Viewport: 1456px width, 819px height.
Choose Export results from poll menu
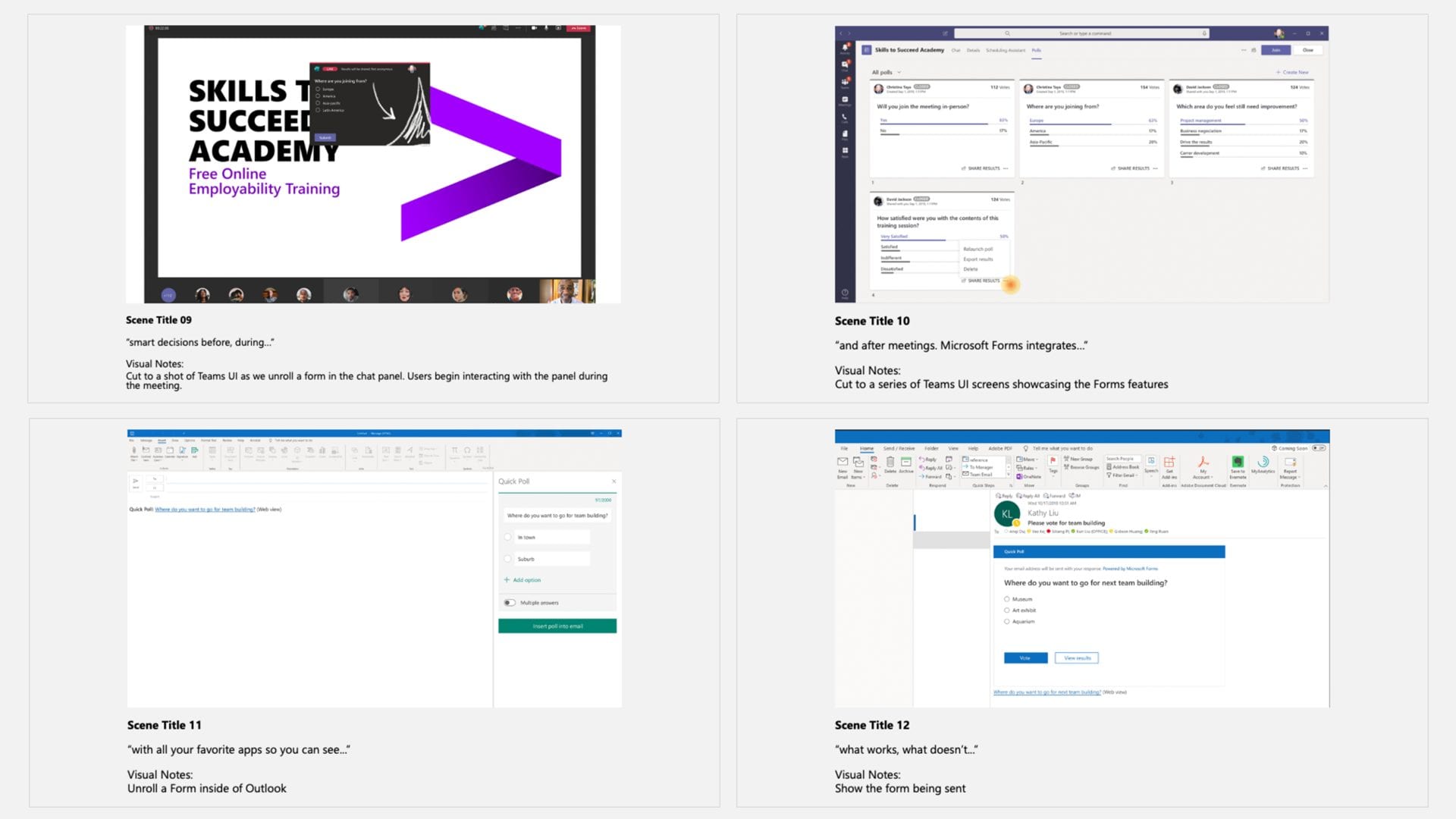[977, 259]
